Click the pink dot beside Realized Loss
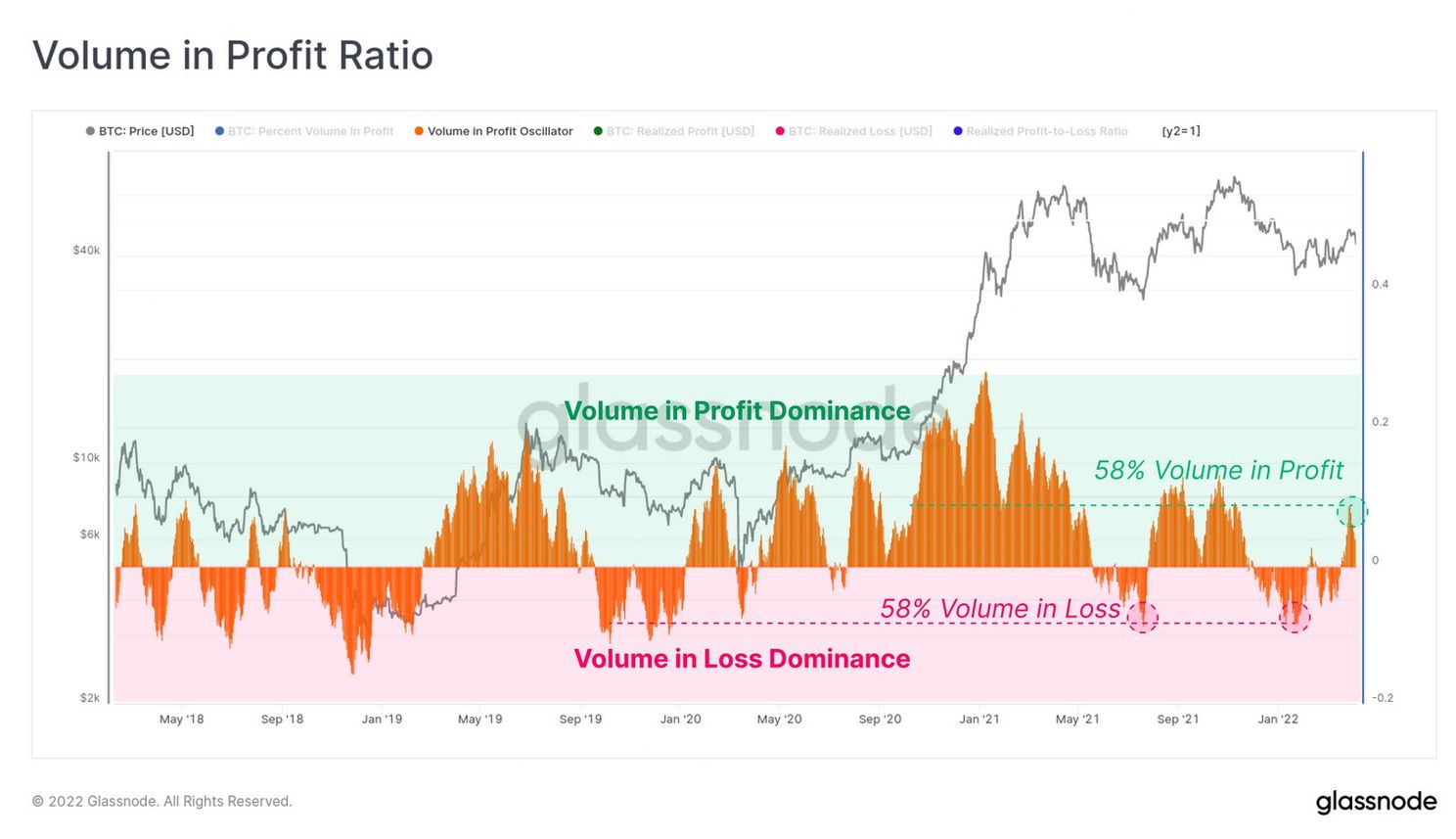This screenshot has width=1456, height=839. pos(780,131)
